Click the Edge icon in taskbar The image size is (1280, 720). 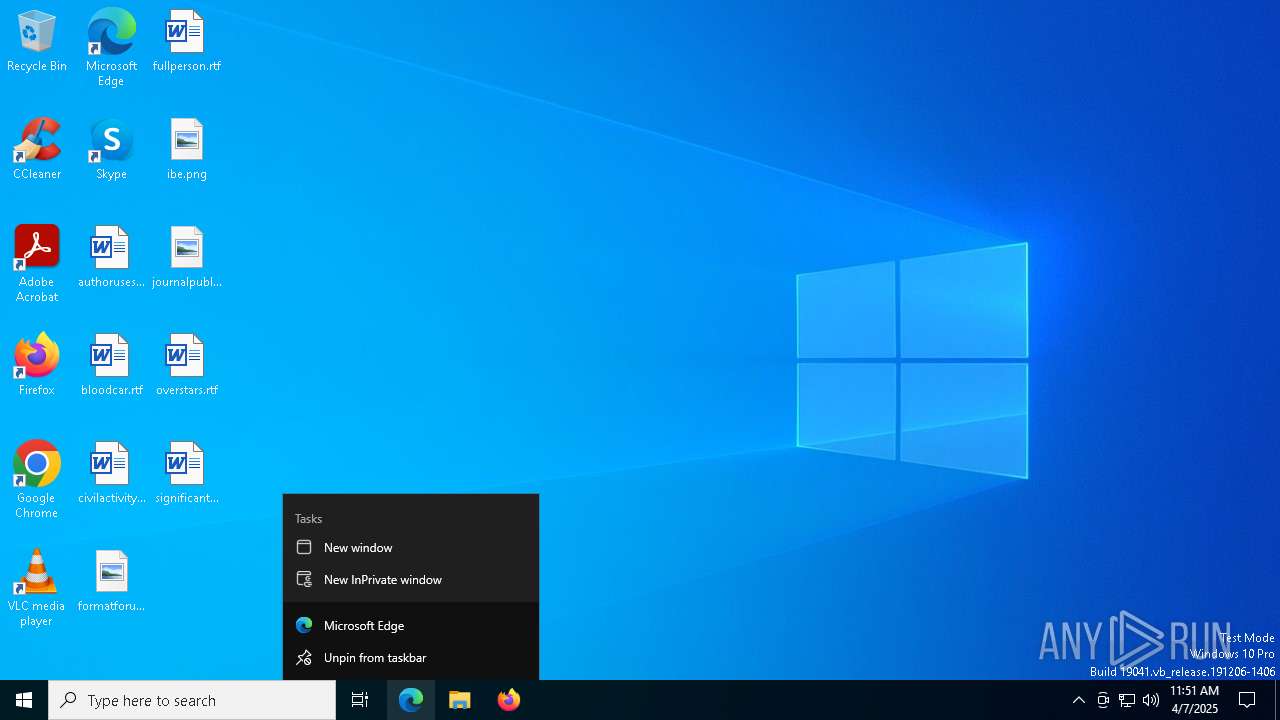411,700
